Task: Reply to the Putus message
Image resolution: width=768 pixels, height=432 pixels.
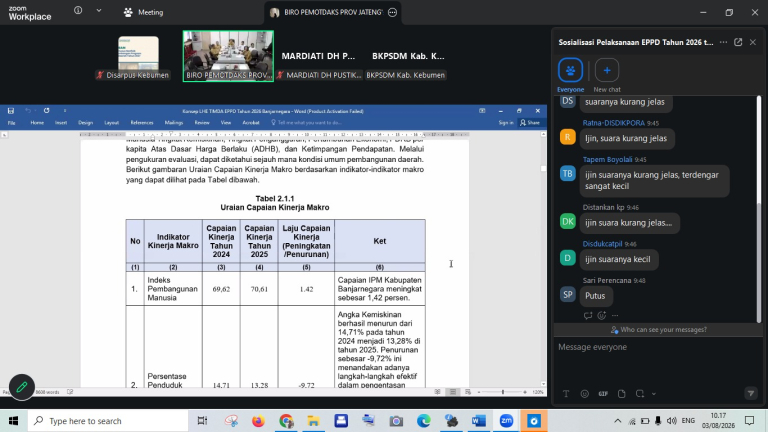Action: [588, 315]
